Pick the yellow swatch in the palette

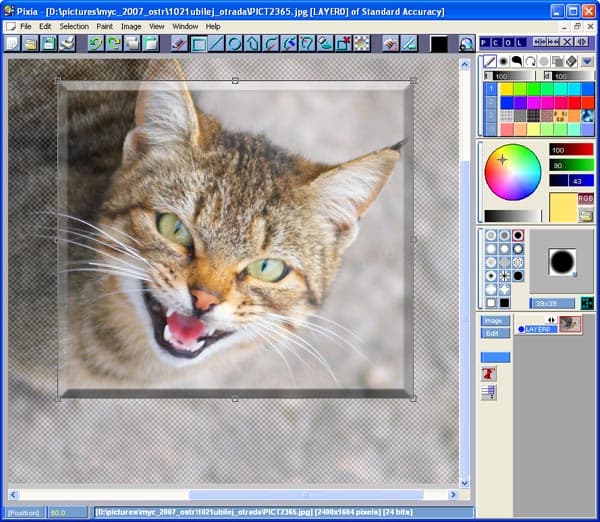click(506, 89)
